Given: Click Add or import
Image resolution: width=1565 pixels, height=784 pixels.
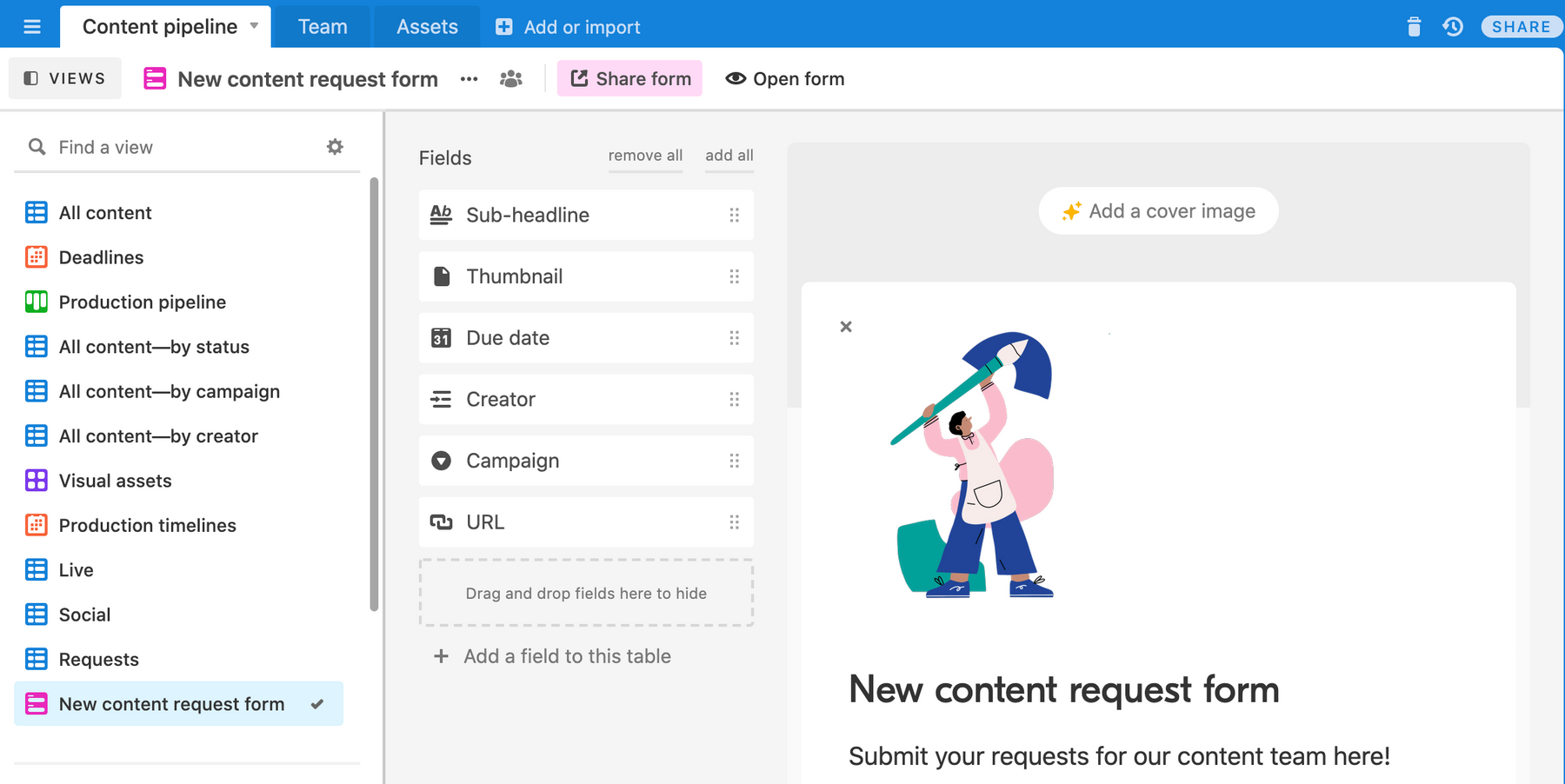Looking at the screenshot, I should pos(568,27).
